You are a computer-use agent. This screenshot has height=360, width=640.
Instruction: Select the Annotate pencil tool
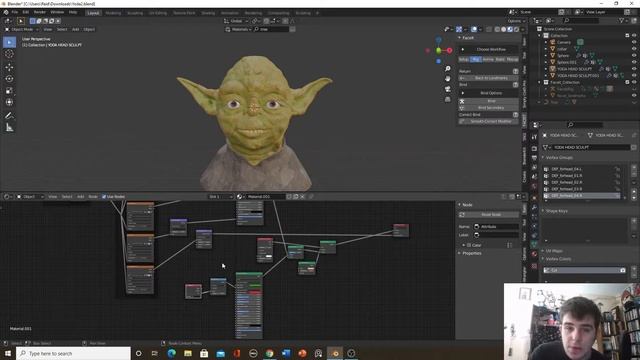click(9, 116)
